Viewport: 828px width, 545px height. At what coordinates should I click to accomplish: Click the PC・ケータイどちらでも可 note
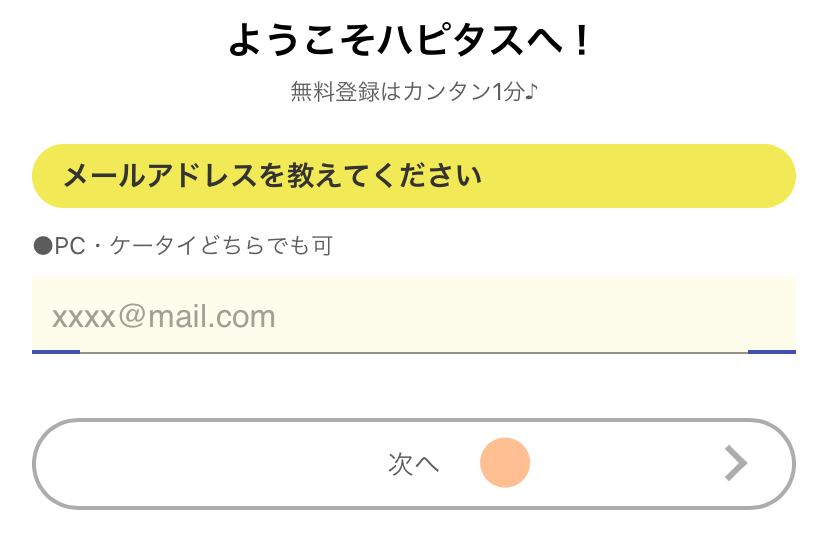point(182,246)
